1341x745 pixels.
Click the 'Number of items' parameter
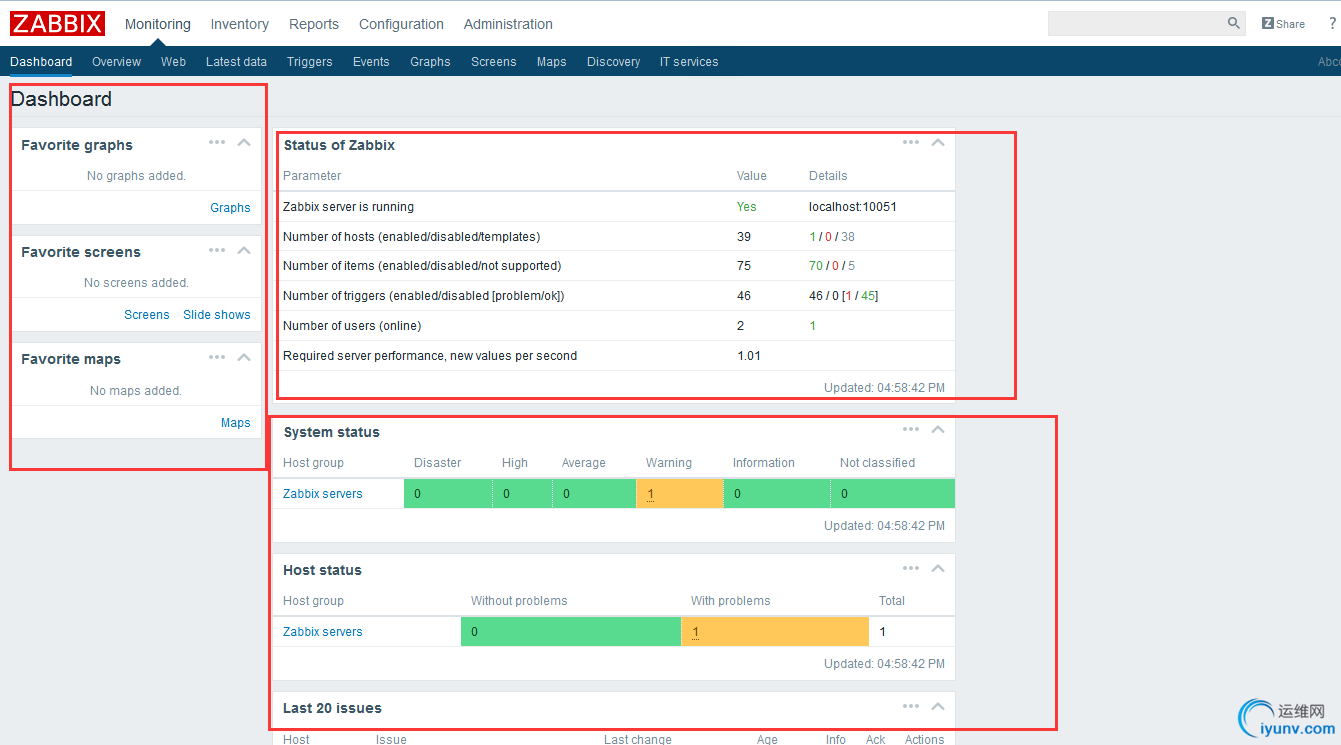[422, 266]
